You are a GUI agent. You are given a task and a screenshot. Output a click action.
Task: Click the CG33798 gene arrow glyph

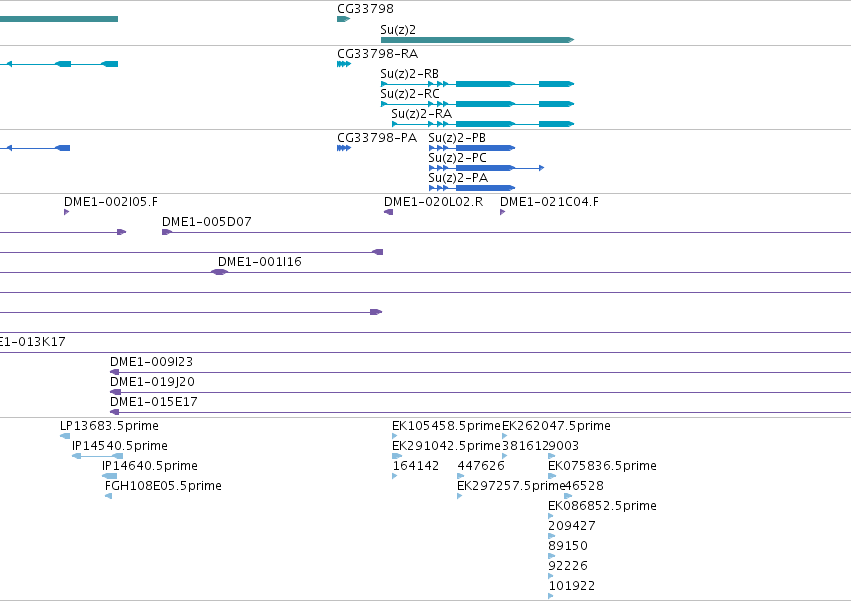[344, 19]
